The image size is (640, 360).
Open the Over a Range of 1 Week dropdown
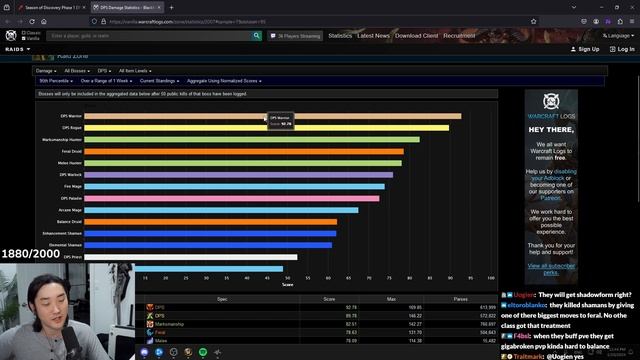click(106, 81)
